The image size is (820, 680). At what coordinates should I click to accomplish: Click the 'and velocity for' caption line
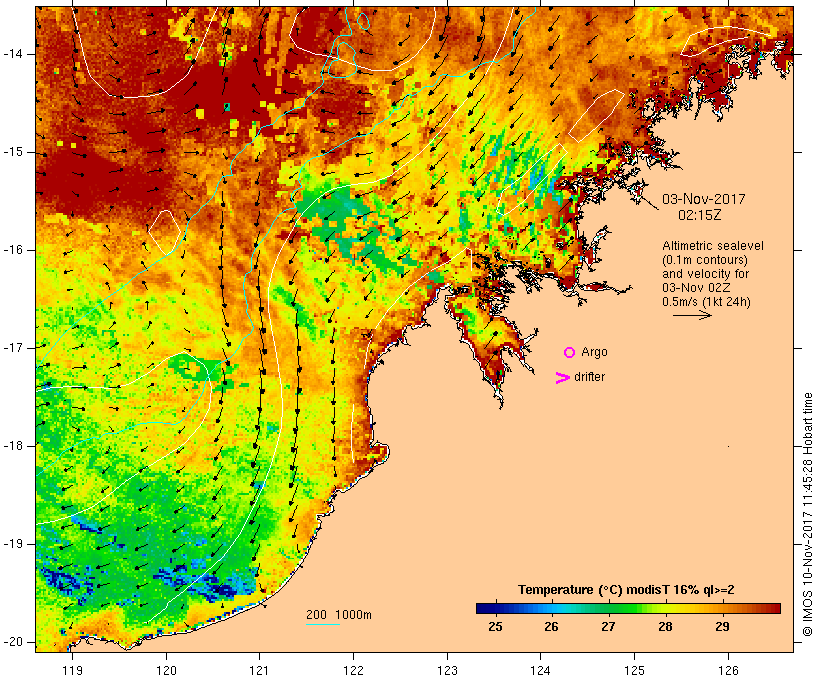click(706, 274)
